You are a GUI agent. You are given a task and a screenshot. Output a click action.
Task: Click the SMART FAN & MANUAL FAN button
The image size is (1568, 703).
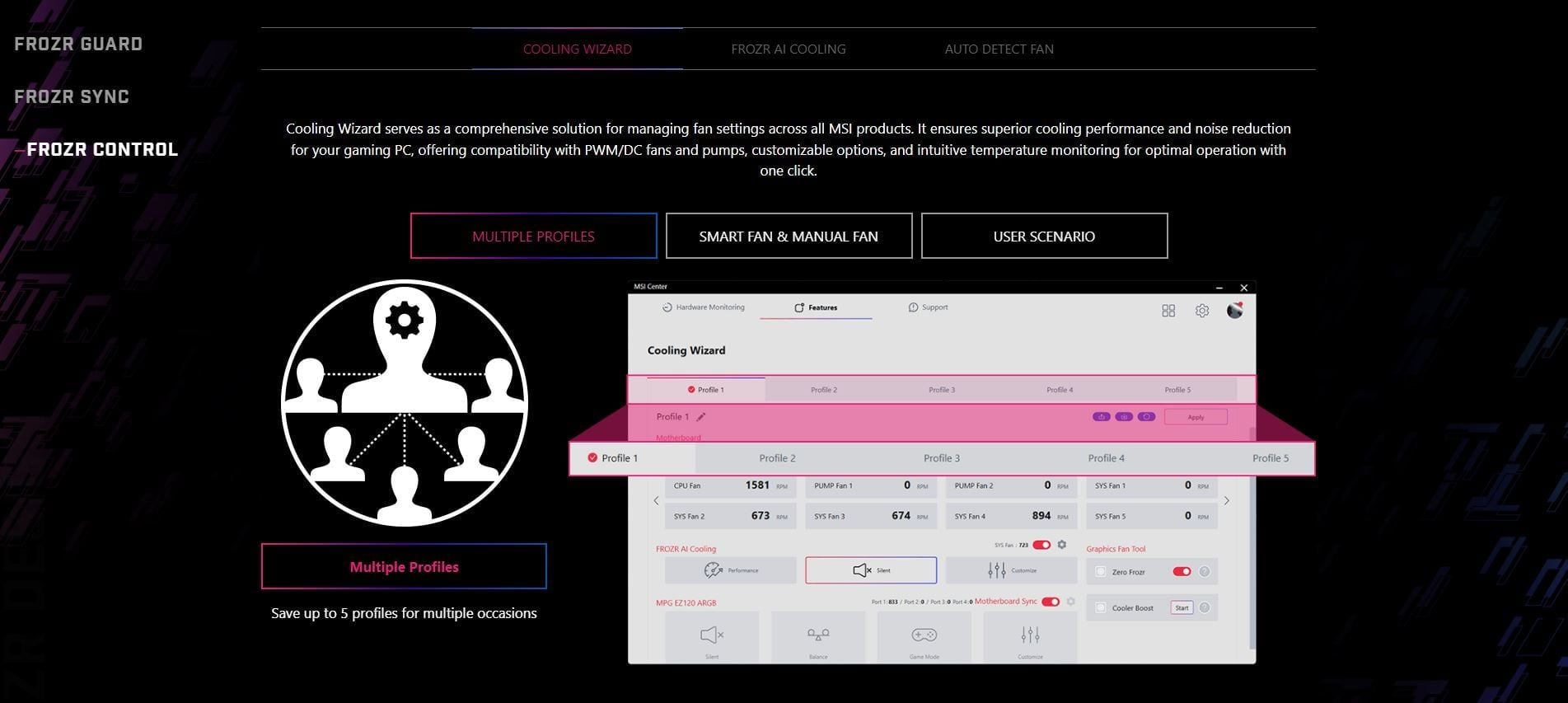[789, 237]
